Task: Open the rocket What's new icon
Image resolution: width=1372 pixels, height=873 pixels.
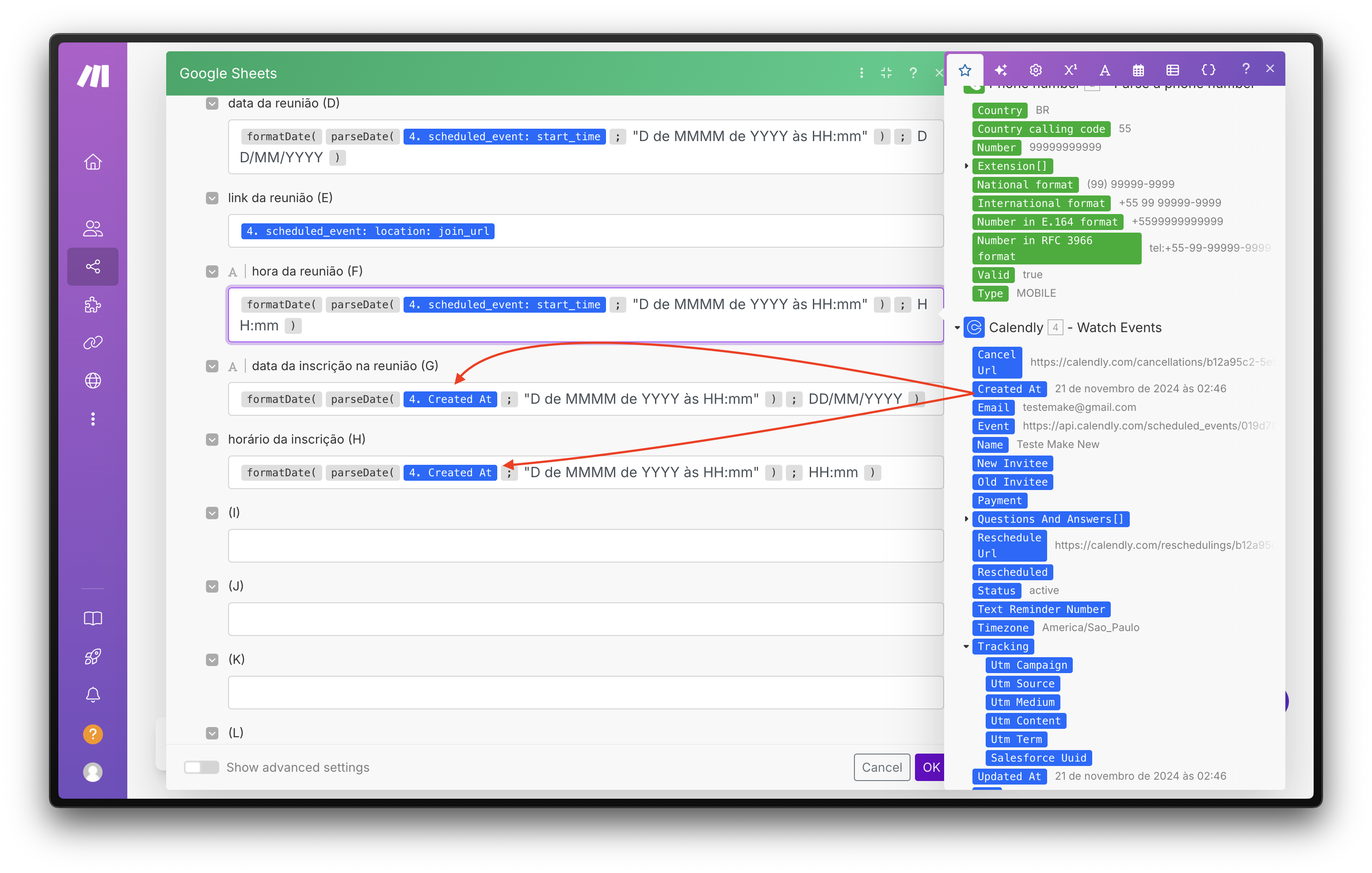Action: coord(93,656)
